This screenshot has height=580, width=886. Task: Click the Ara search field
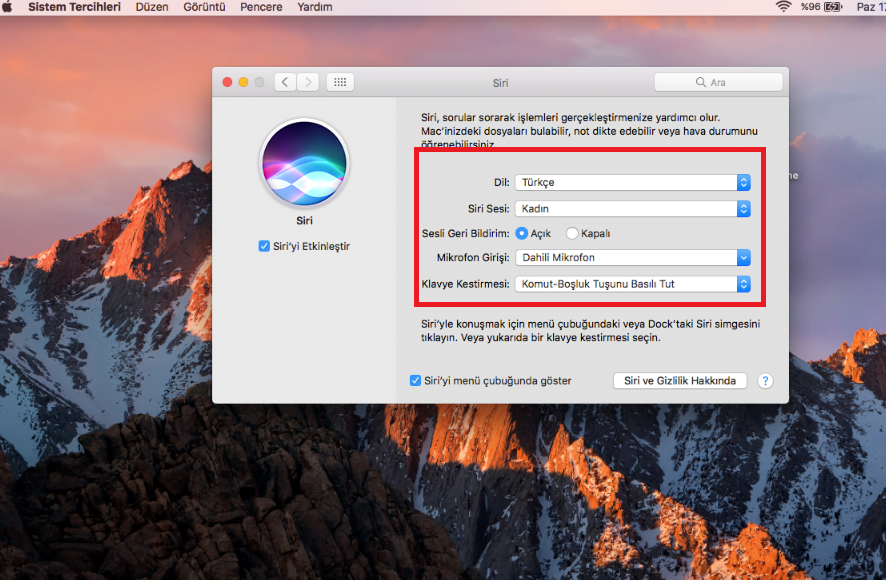(718, 82)
